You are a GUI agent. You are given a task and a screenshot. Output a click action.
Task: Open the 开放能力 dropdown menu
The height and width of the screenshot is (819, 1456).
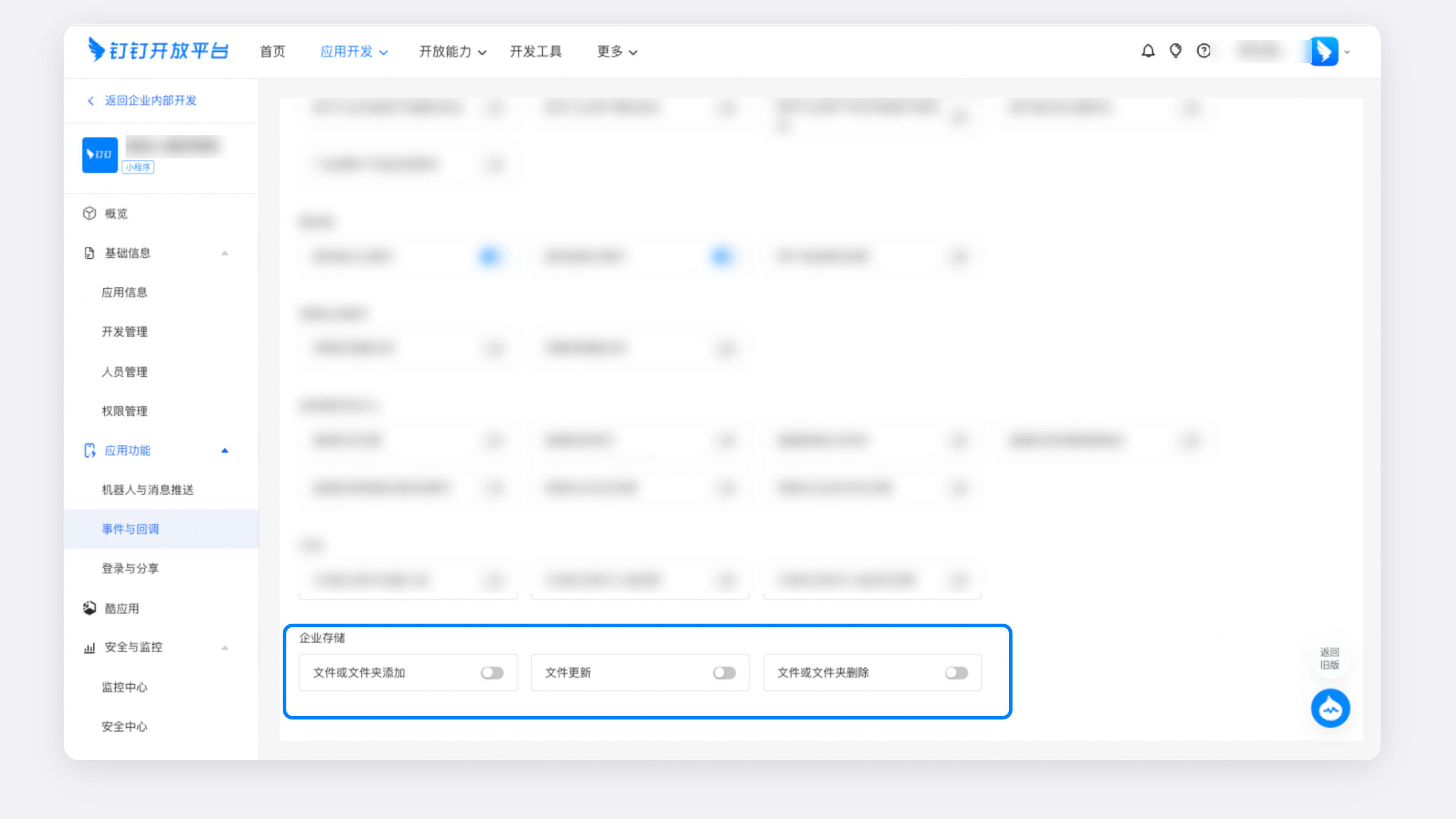click(x=453, y=52)
